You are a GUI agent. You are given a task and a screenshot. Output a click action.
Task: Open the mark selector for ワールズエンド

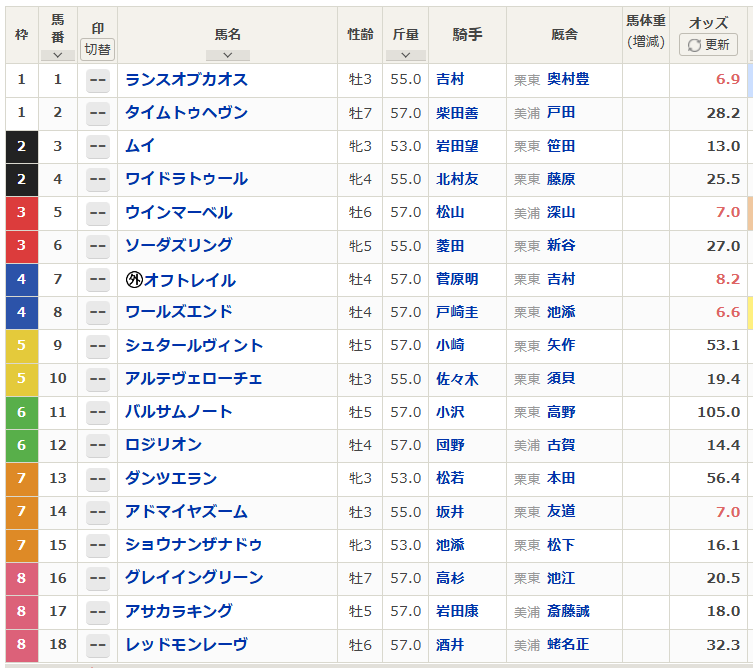click(97, 313)
